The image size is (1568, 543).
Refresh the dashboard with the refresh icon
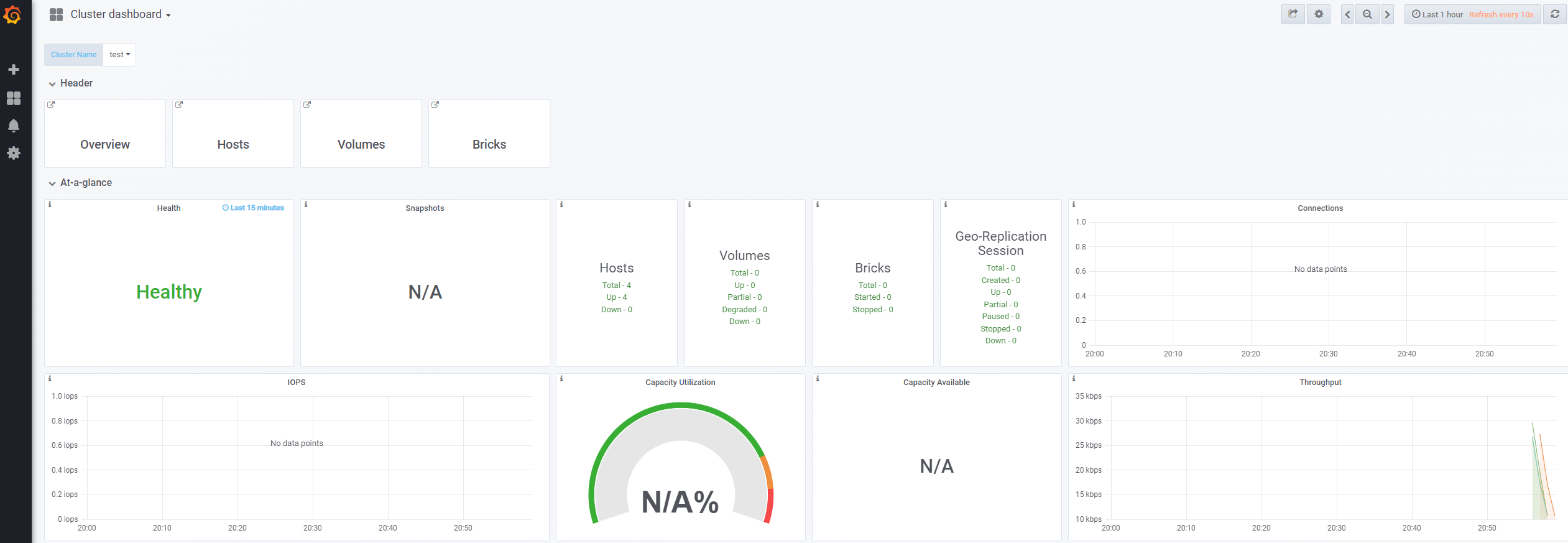pyautogui.click(x=1555, y=14)
